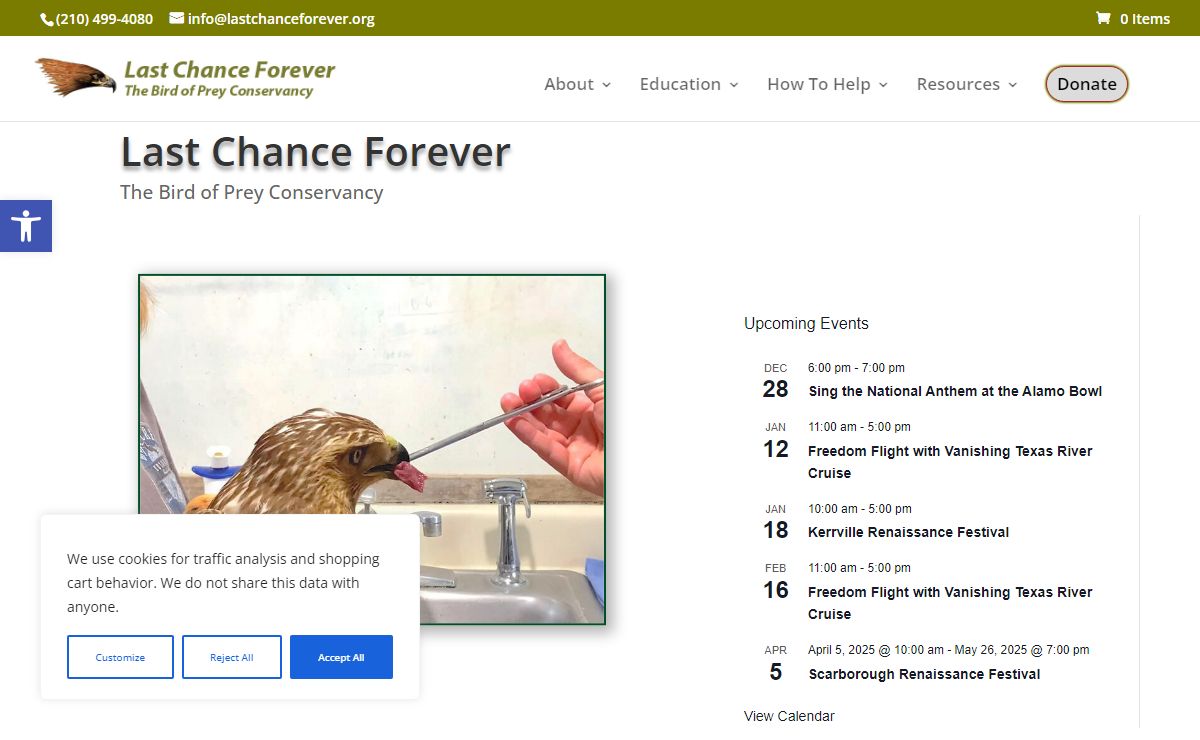Click the hawk feeding photo
The width and height of the screenshot is (1200, 740).
pyautogui.click(x=372, y=449)
